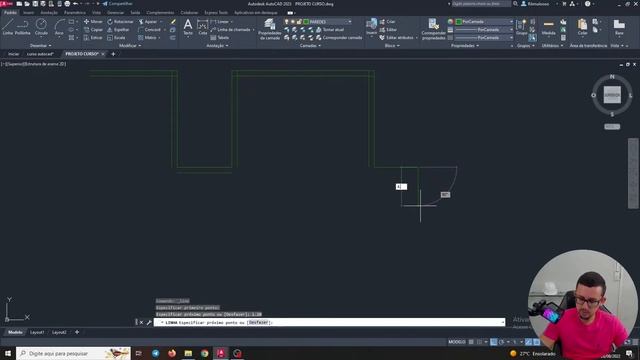Insert a Tabela from Anotação panel

click(x=220, y=38)
